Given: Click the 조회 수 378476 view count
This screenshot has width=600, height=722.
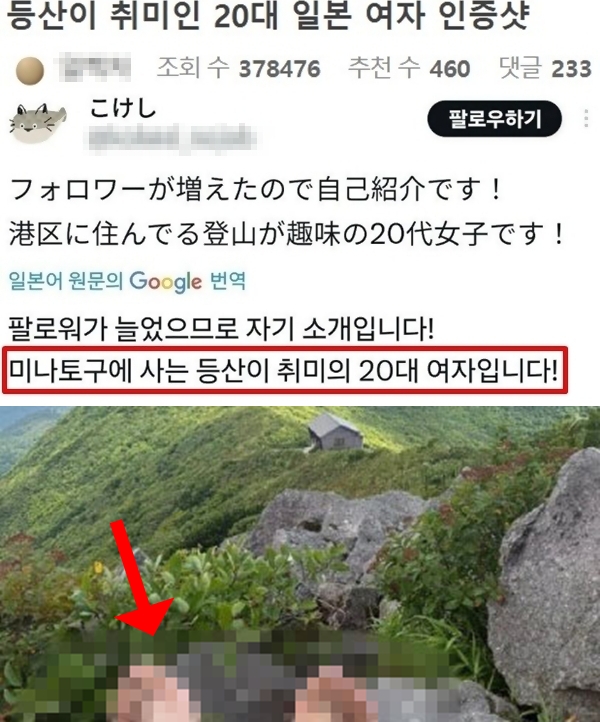Looking at the screenshot, I should tap(239, 69).
